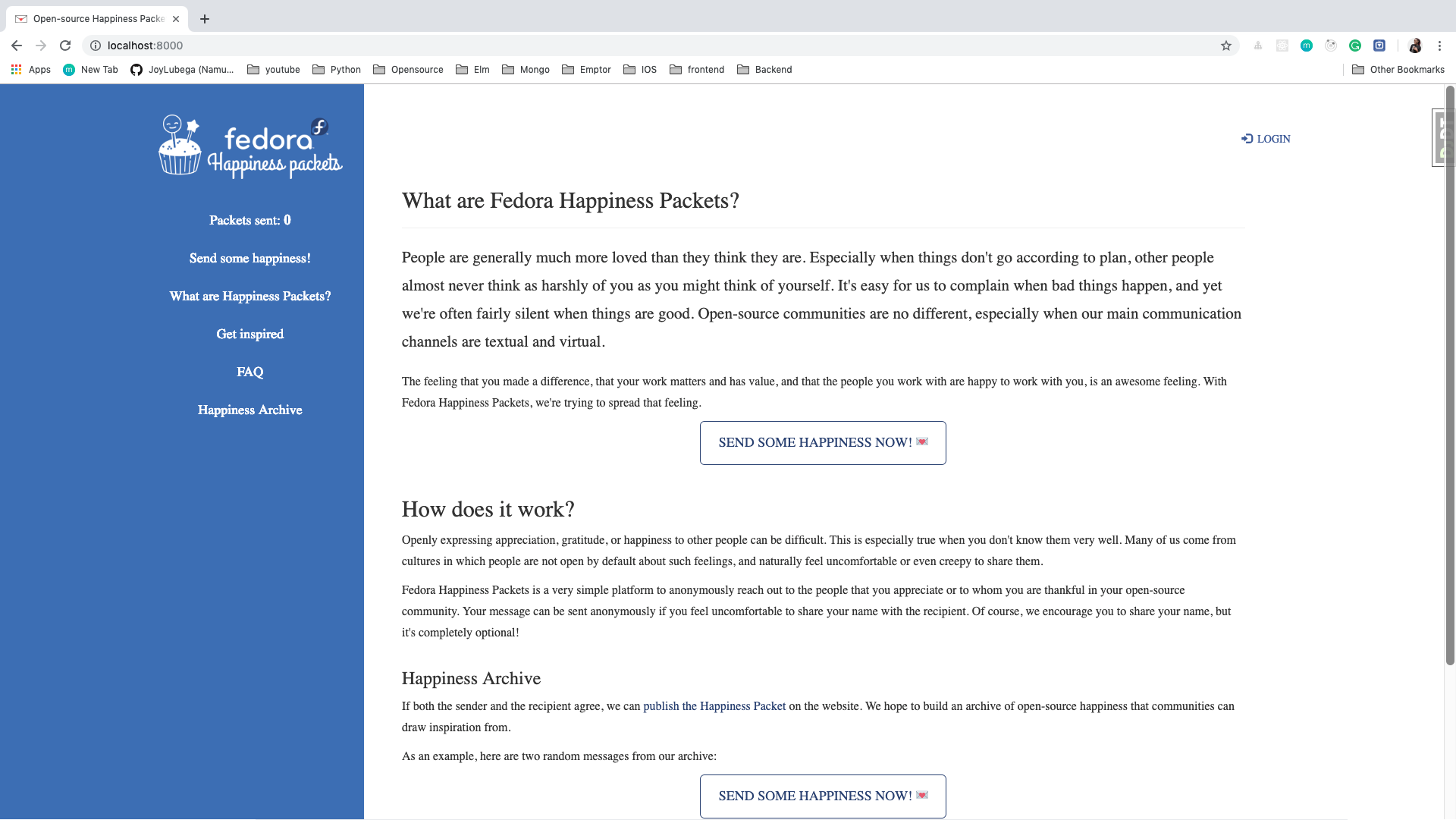Click the LOGIN link
The image size is (1456, 820).
[x=1266, y=139]
